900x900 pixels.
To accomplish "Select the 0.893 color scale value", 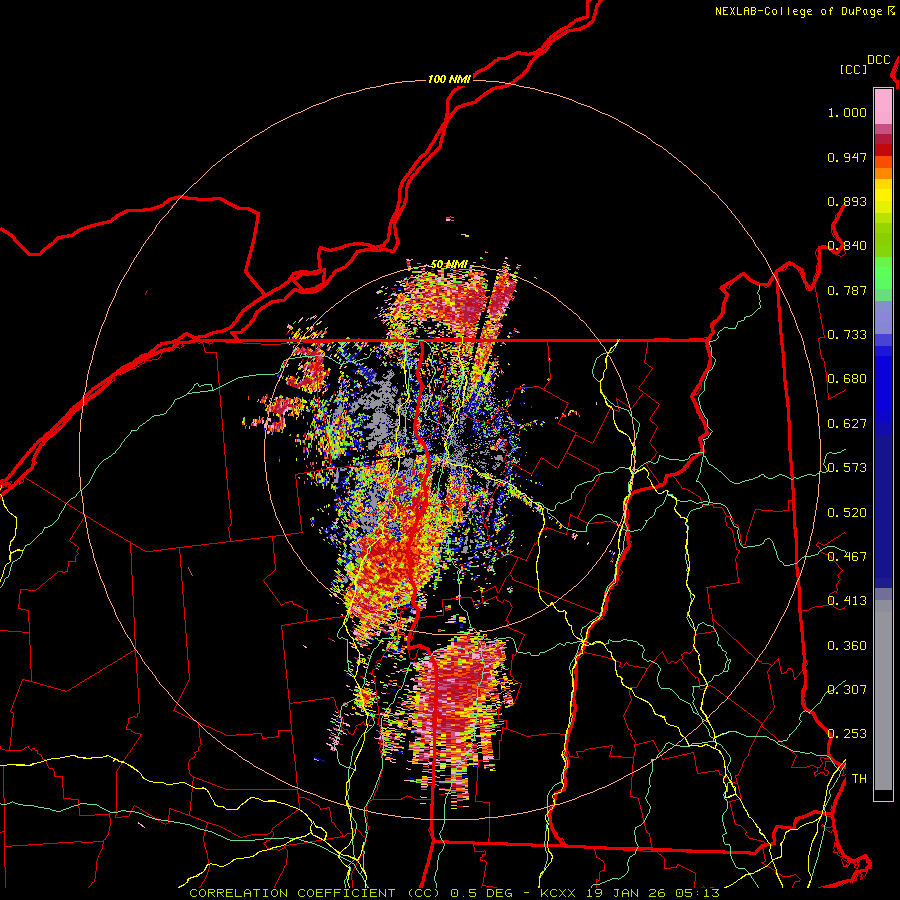I will point(847,201).
